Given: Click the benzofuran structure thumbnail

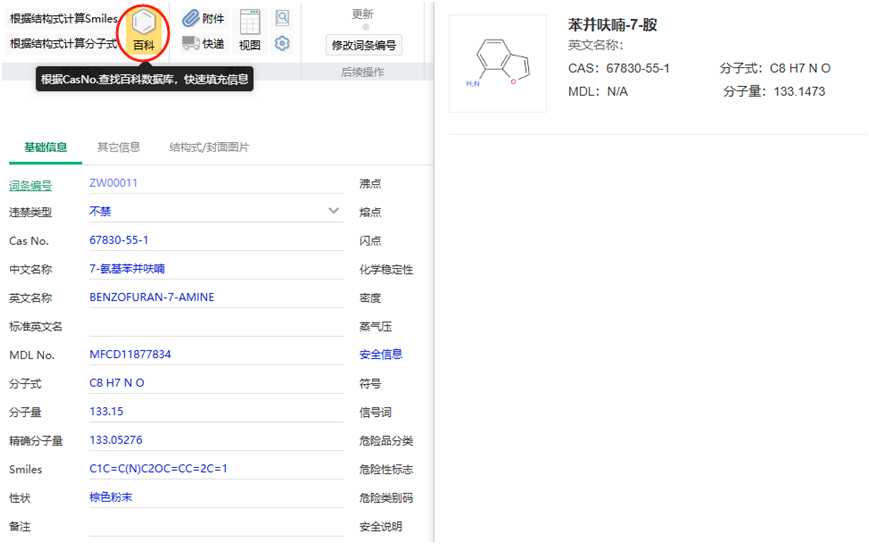Looking at the screenshot, I should tap(498, 64).
